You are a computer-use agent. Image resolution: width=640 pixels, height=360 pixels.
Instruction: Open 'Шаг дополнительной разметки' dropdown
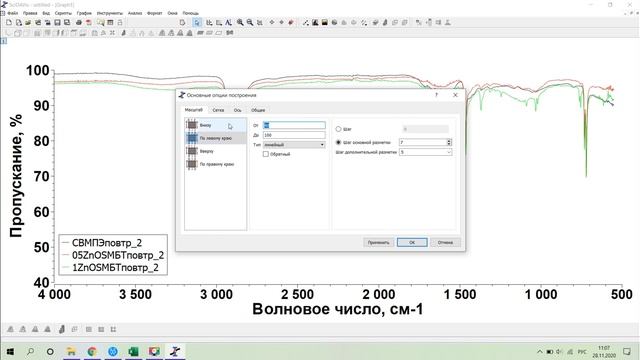[x=425, y=152]
